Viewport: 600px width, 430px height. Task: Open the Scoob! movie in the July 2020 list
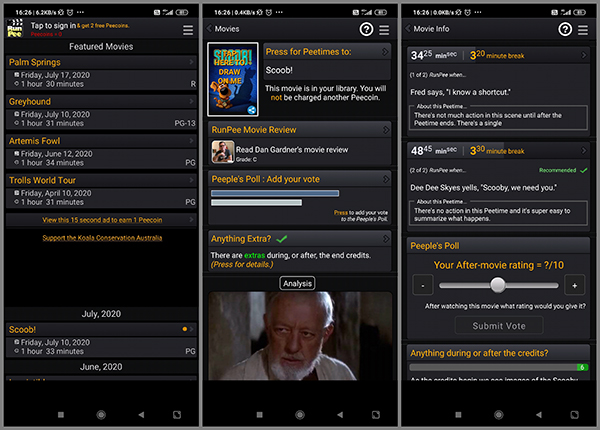(101, 340)
